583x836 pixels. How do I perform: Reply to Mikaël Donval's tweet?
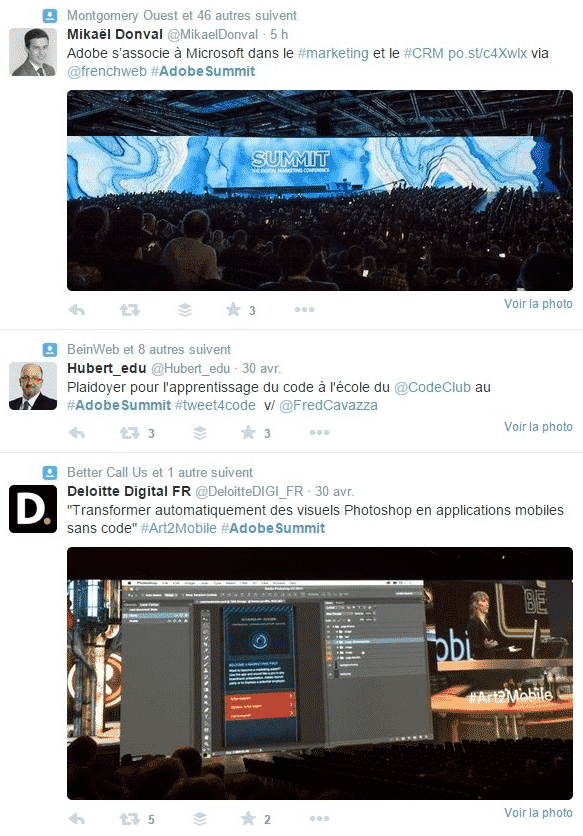(77, 310)
